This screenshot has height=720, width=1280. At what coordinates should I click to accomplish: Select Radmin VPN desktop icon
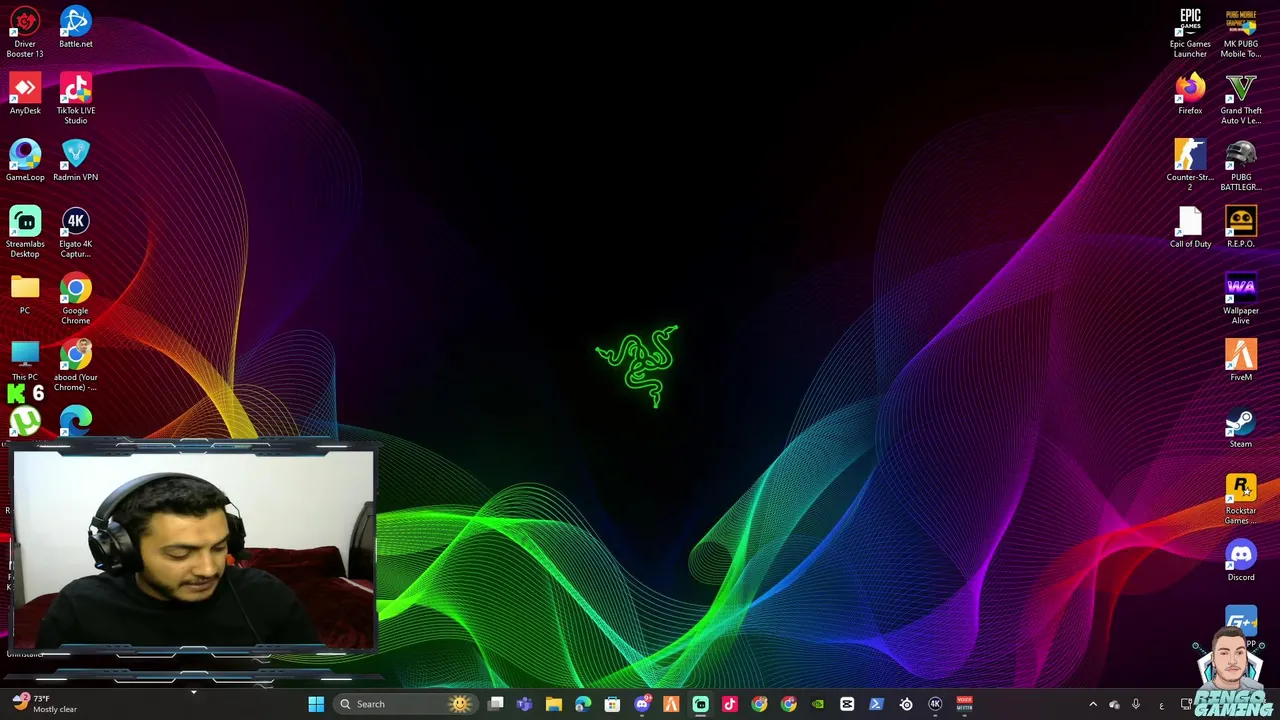[75, 161]
